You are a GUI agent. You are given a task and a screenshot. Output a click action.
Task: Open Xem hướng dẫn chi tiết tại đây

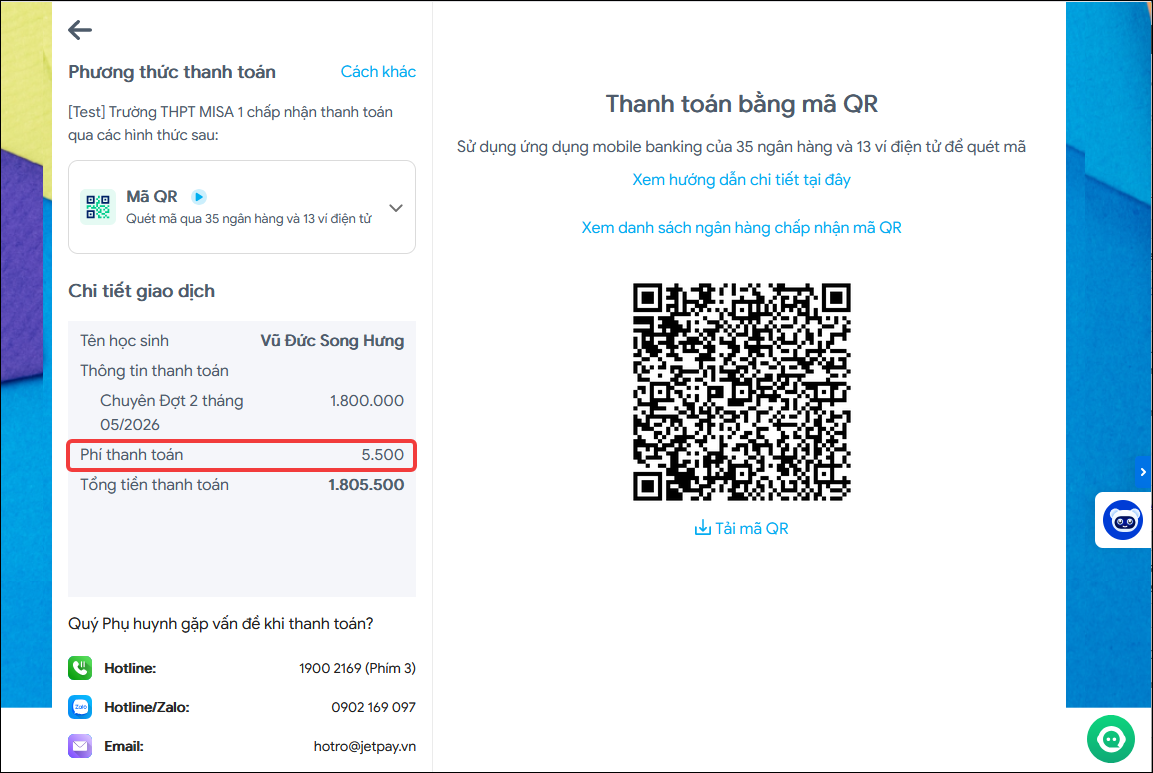(741, 179)
